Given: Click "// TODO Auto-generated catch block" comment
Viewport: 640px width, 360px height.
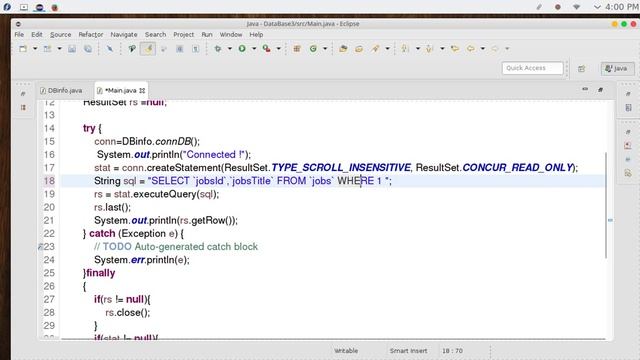Looking at the screenshot, I should click(176, 247).
